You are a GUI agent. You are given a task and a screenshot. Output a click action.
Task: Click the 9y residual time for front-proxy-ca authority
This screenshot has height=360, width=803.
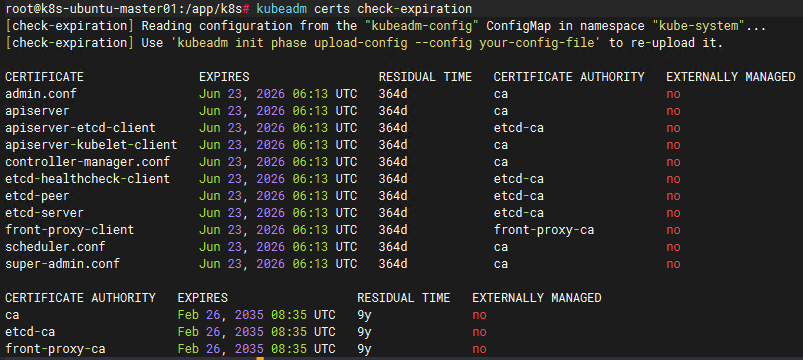point(364,349)
